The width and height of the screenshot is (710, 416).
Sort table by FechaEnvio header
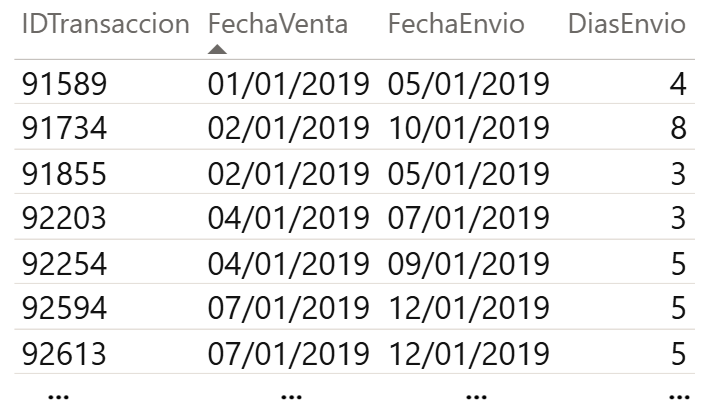tap(456, 25)
